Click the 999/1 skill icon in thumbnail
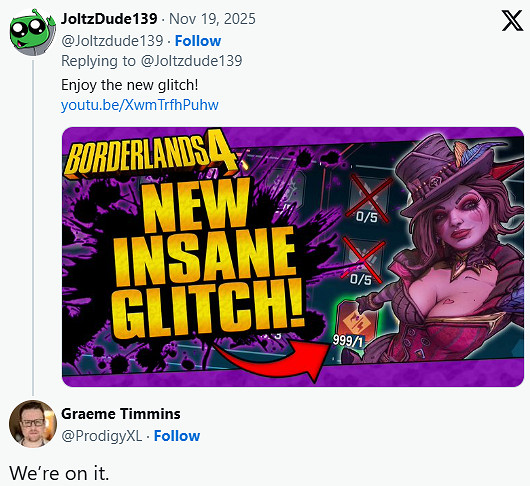Screen dimensions: 530x486 [x=358, y=326]
